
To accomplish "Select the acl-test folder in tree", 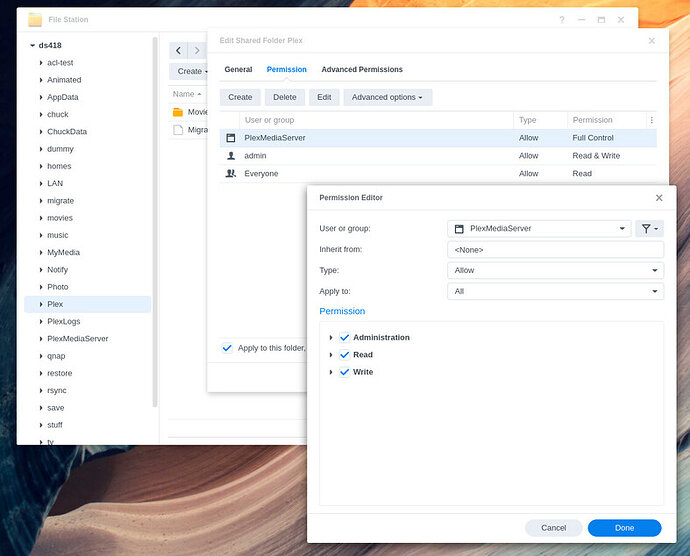I will coord(60,63).
